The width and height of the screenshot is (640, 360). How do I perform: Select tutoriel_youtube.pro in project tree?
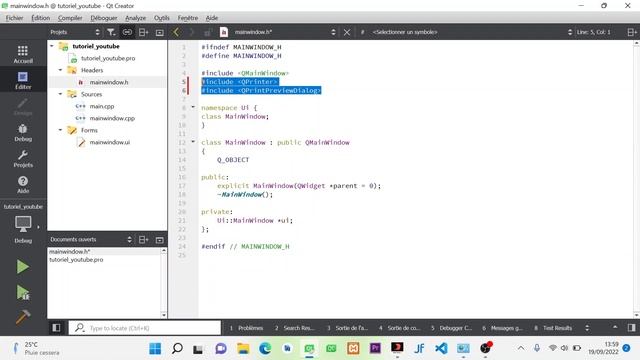108,58
